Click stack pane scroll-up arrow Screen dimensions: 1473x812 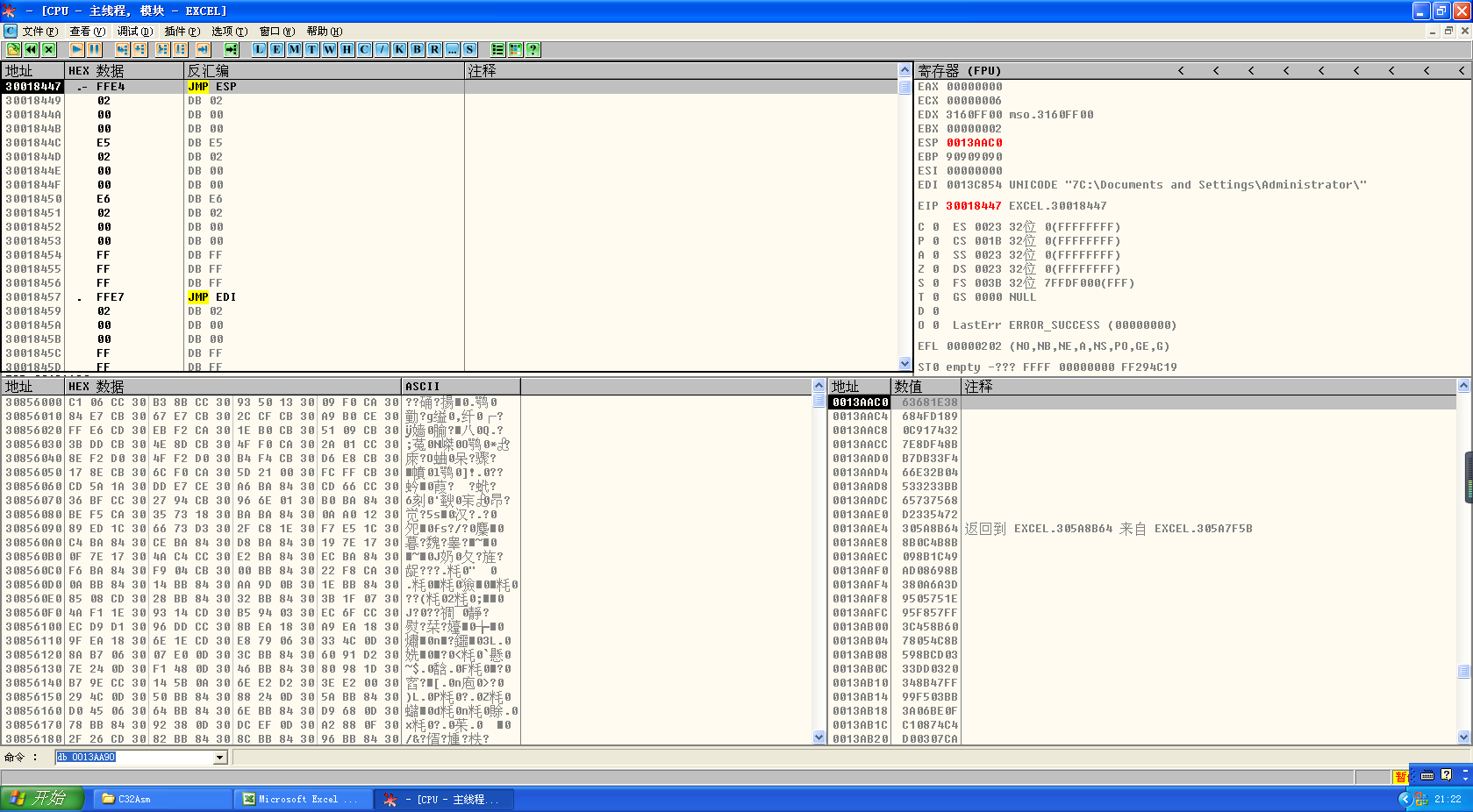point(1463,386)
